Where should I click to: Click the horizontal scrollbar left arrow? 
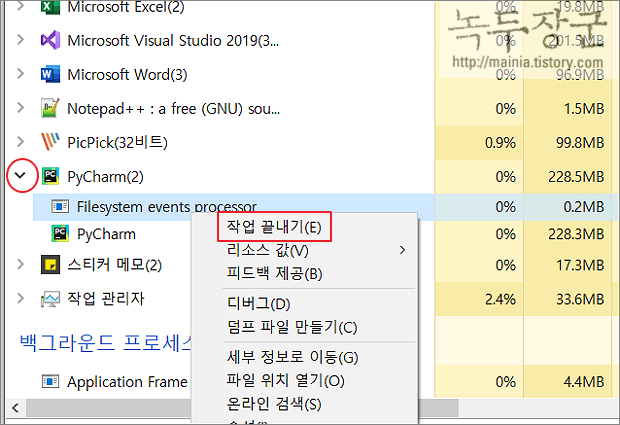15,408
